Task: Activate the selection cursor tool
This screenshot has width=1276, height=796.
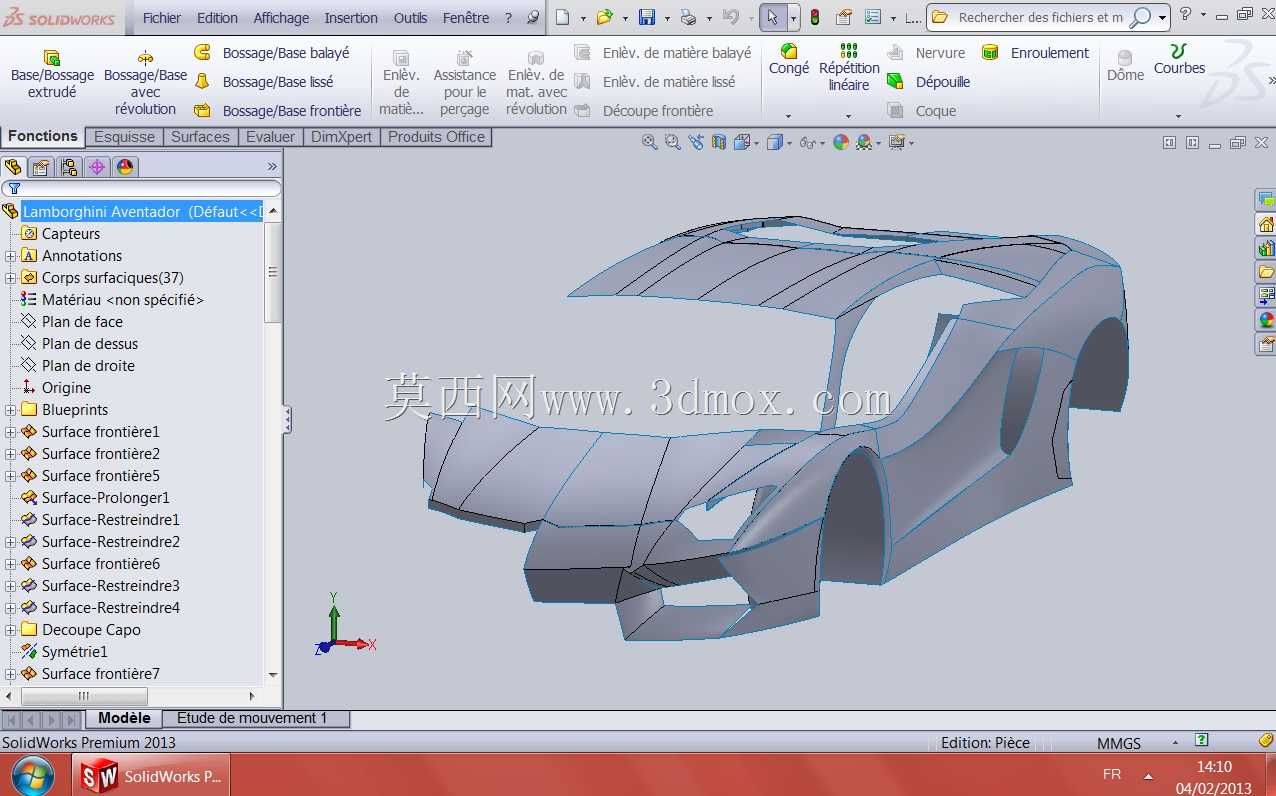Action: [772, 17]
